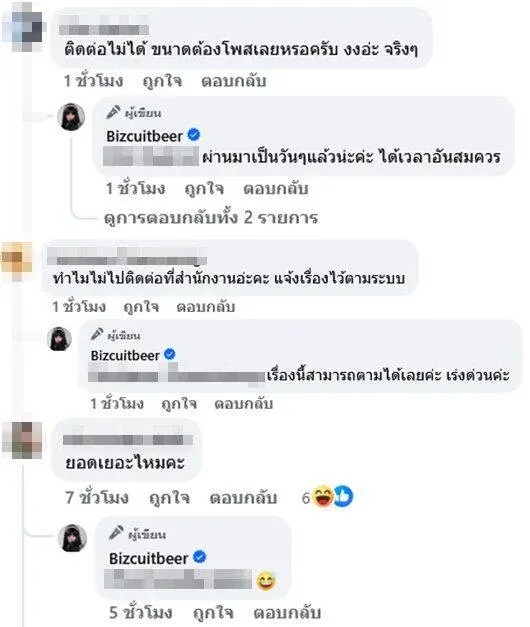Image resolution: width=530 pixels, height=627 pixels.
Task: Click the 5 ชั่วโมง timestamp on last reply
Action: click(141, 613)
